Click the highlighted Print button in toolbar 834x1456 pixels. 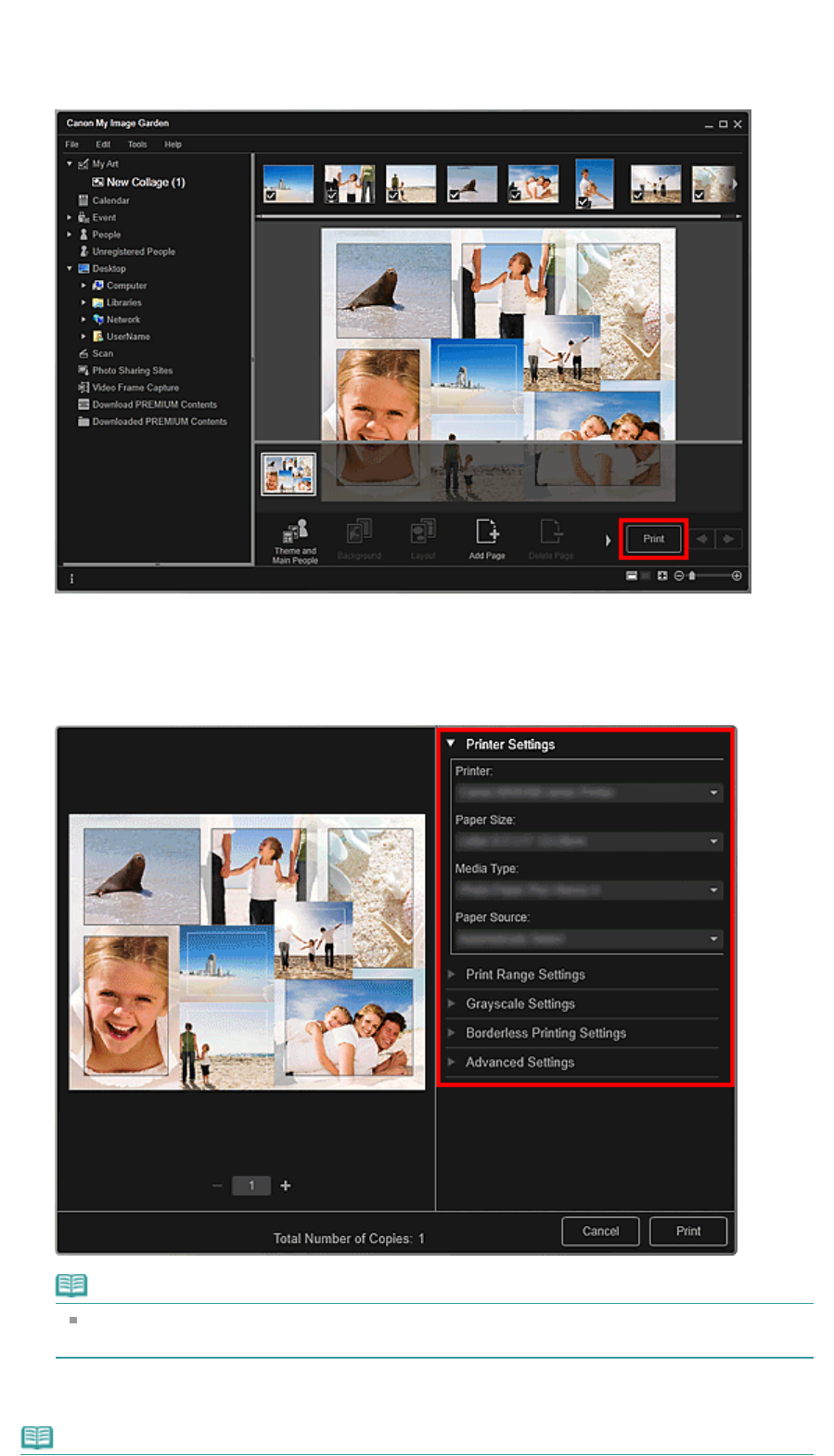tap(654, 539)
